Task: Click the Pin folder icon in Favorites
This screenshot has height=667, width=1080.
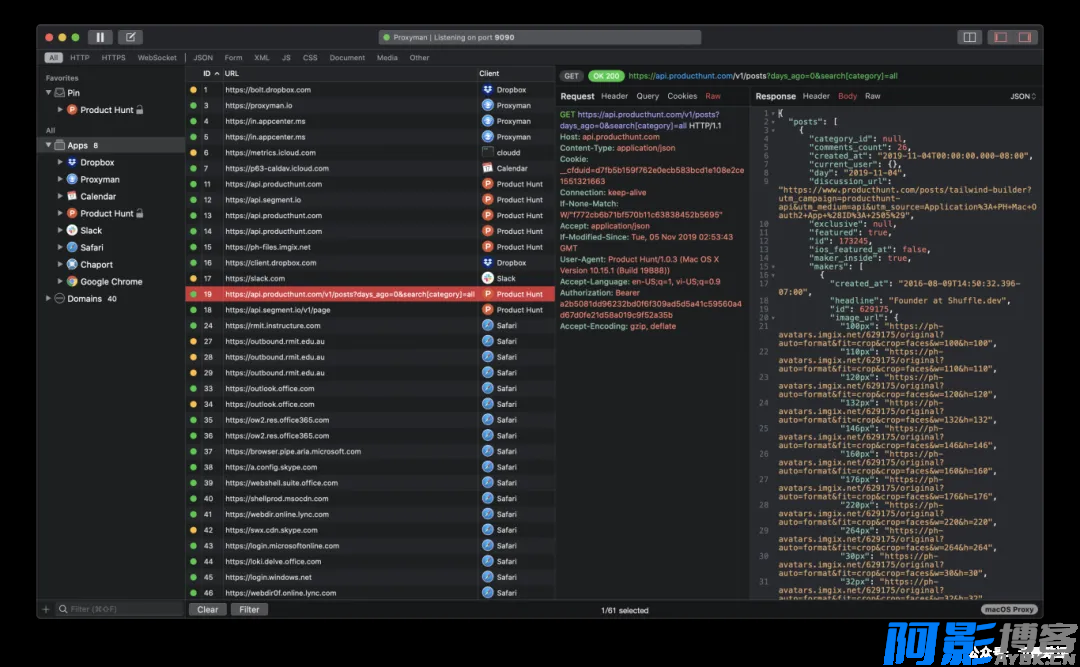Action: (x=60, y=92)
